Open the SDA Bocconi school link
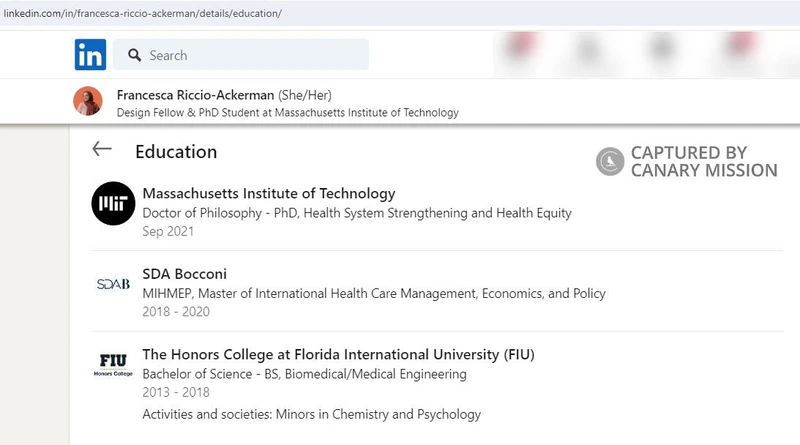The height and width of the screenshot is (445, 800). [185, 274]
